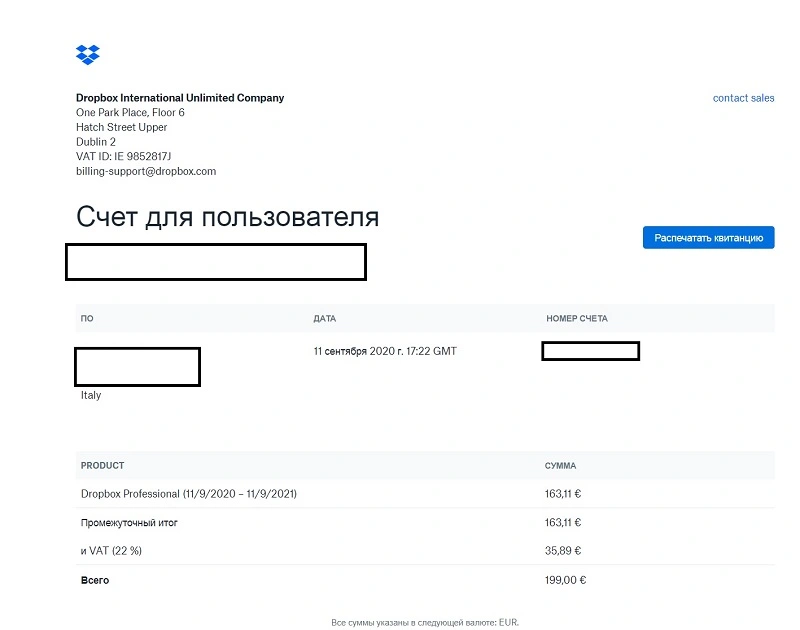Click the и VAT (22 %) label
This screenshot has width=800, height=630.
pyautogui.click(x=111, y=550)
